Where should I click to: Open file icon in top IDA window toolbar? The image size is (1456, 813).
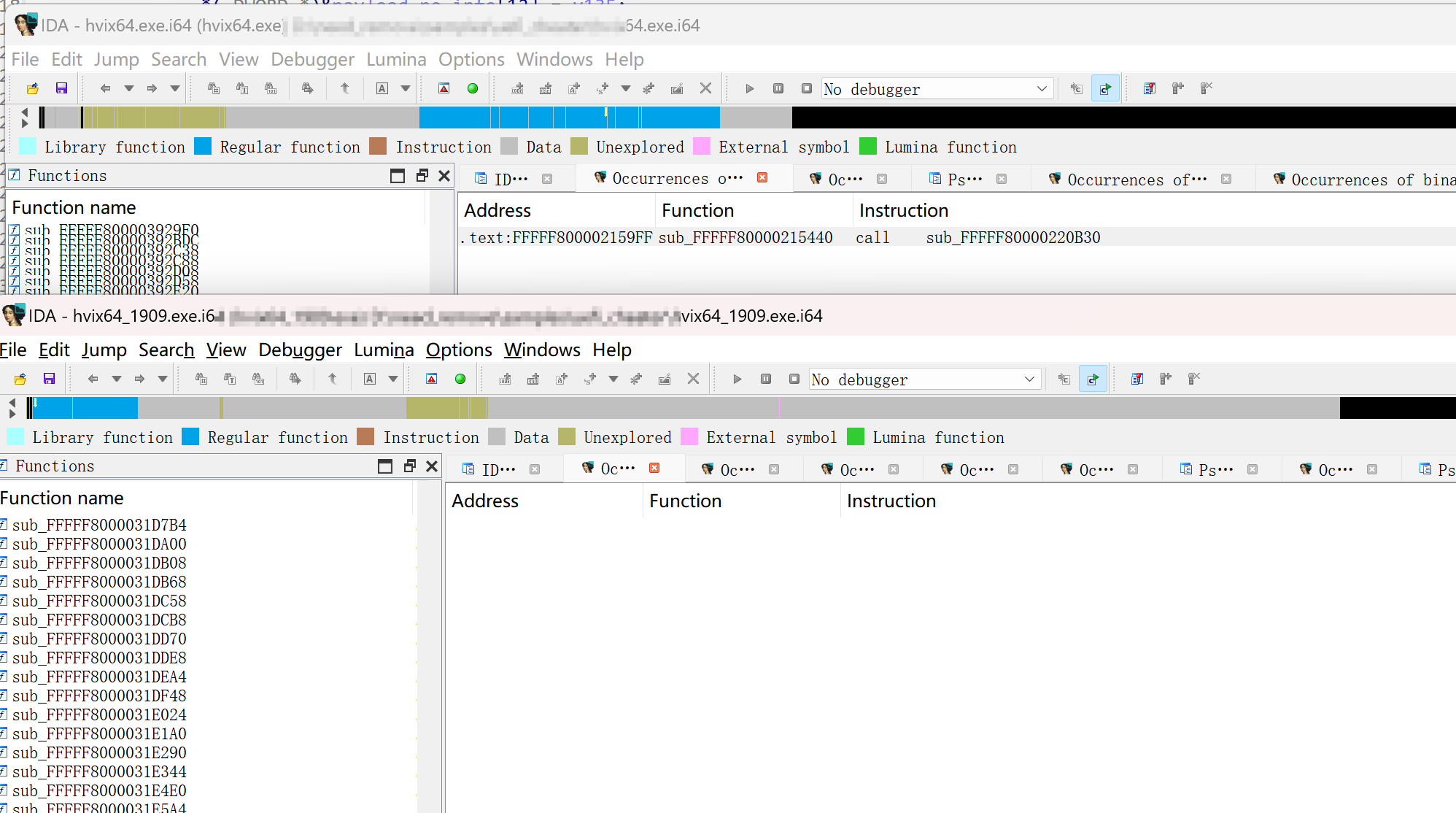click(x=32, y=88)
